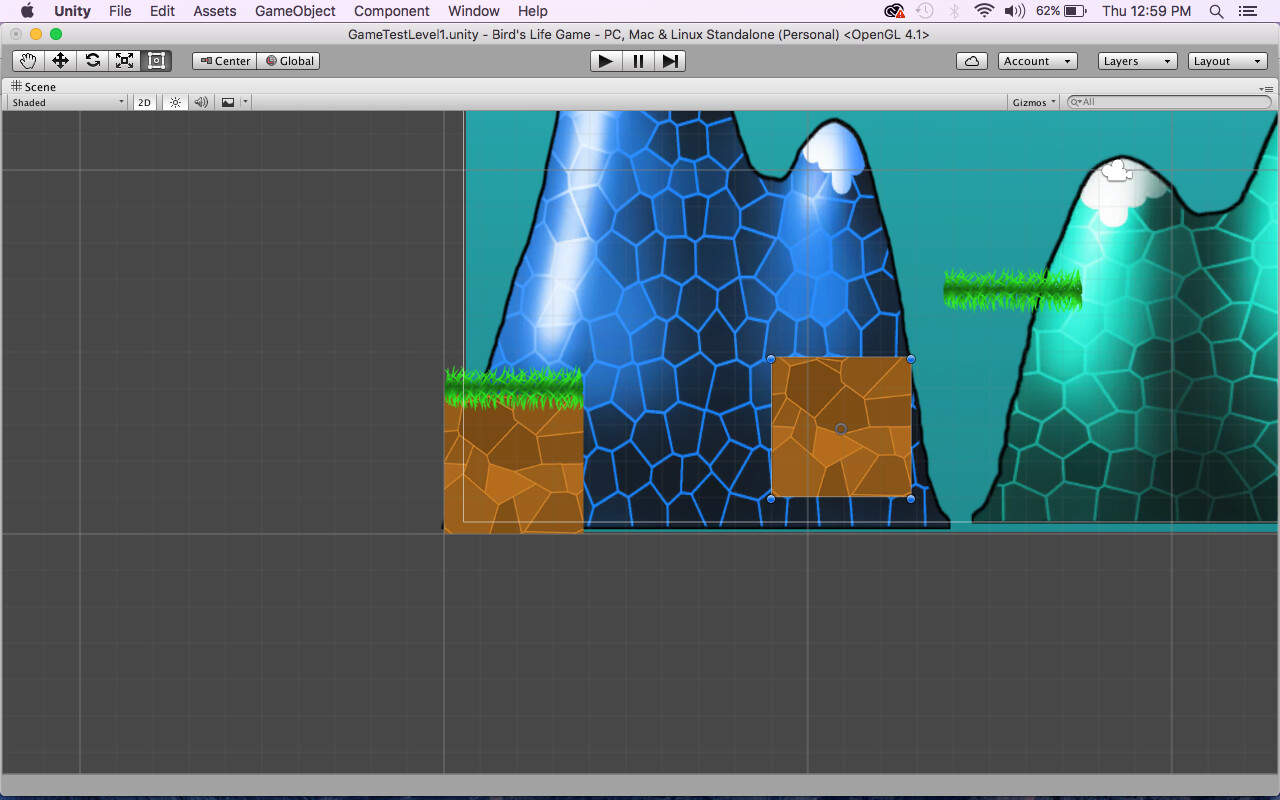Select the Rect transform tool
Screen dimensions: 1280x800
156,60
